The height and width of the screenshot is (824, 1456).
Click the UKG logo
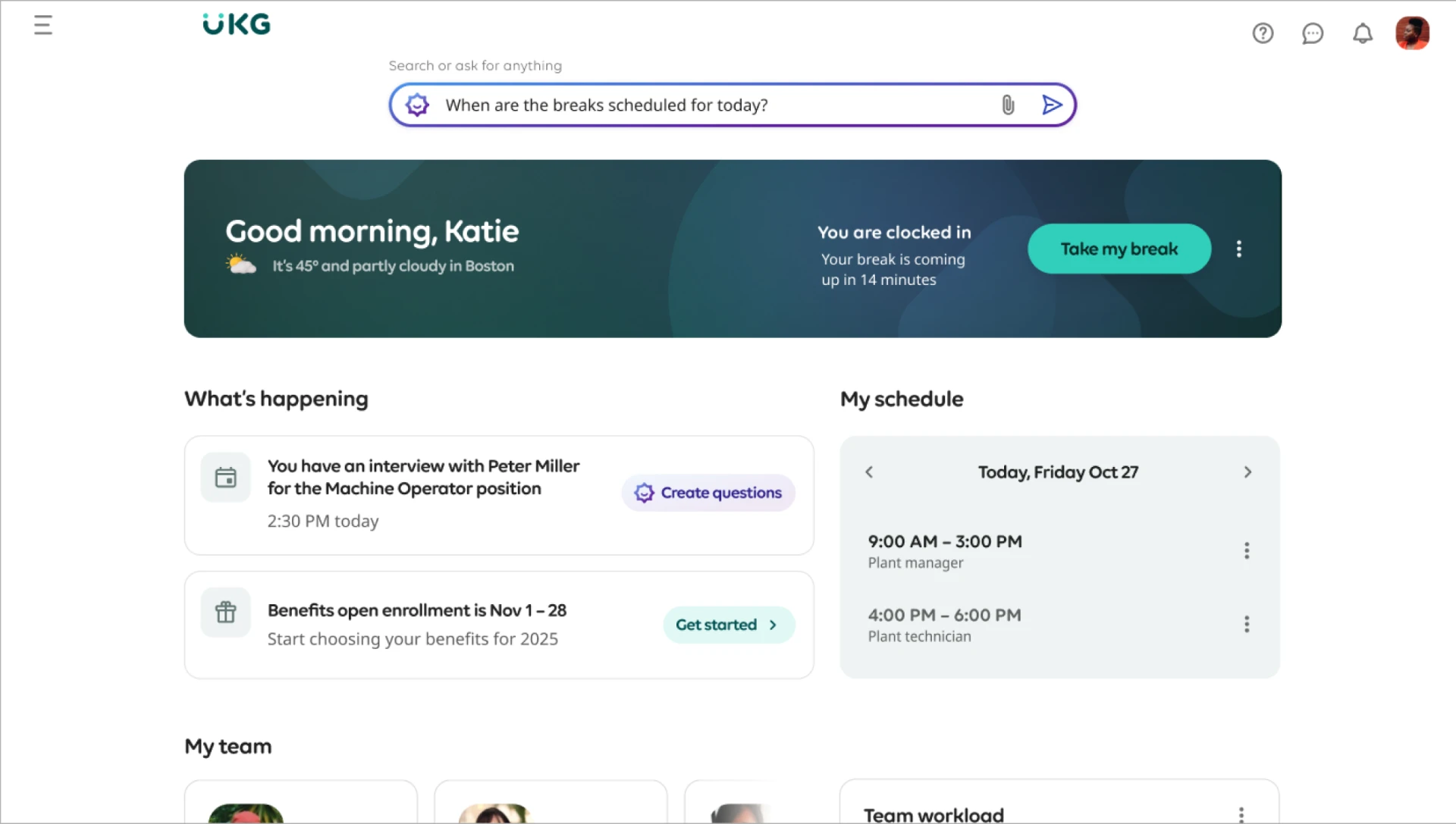click(x=237, y=24)
